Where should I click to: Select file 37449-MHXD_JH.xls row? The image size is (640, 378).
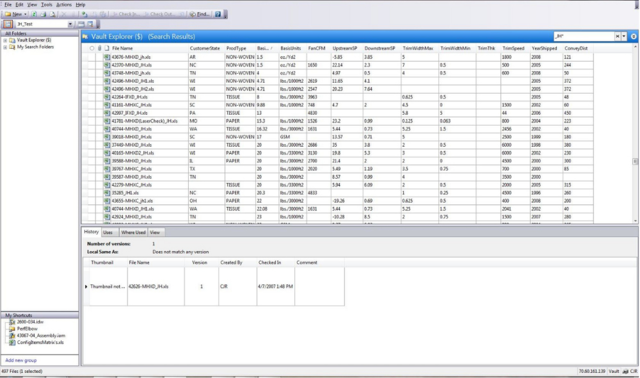(339, 145)
